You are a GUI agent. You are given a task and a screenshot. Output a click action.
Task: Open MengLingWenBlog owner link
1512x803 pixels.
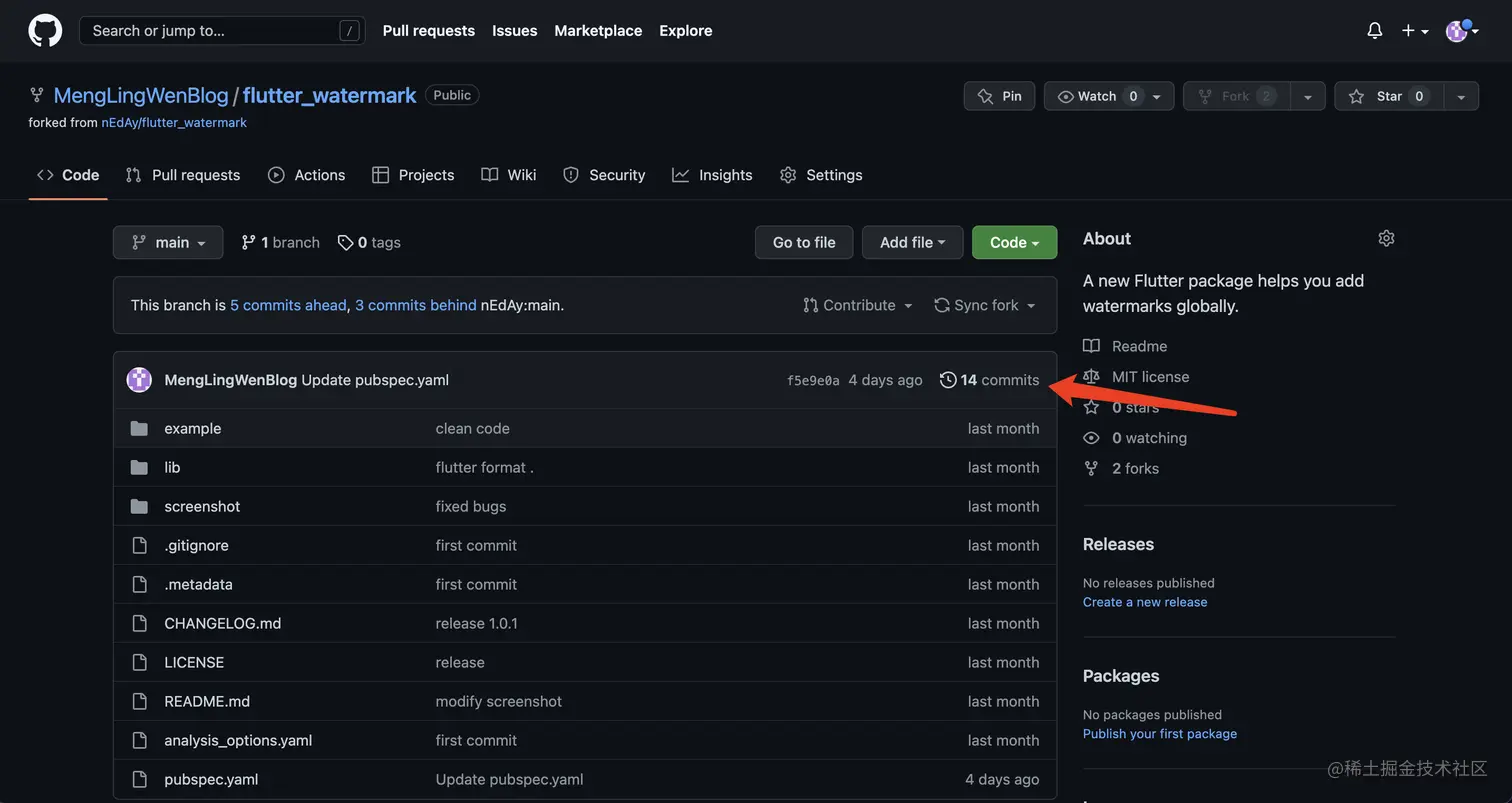(141, 95)
